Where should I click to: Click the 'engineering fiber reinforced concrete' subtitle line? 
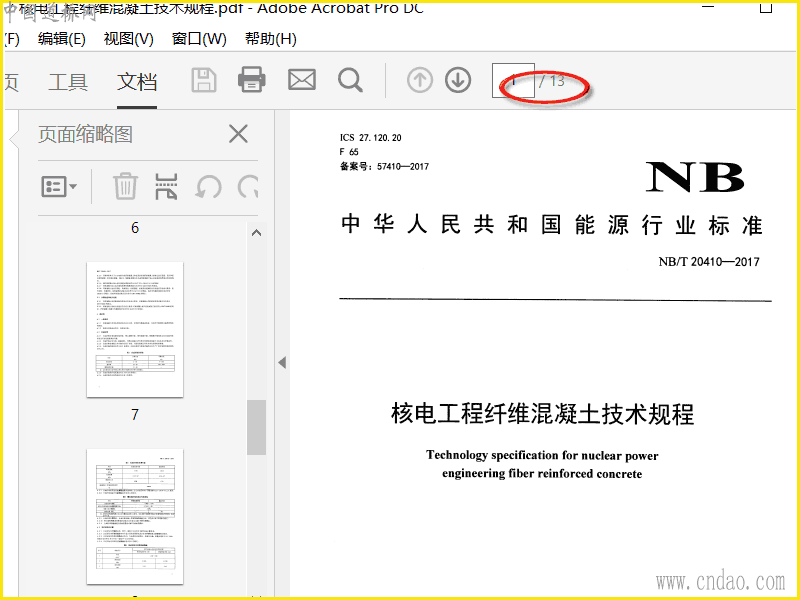coord(542,473)
